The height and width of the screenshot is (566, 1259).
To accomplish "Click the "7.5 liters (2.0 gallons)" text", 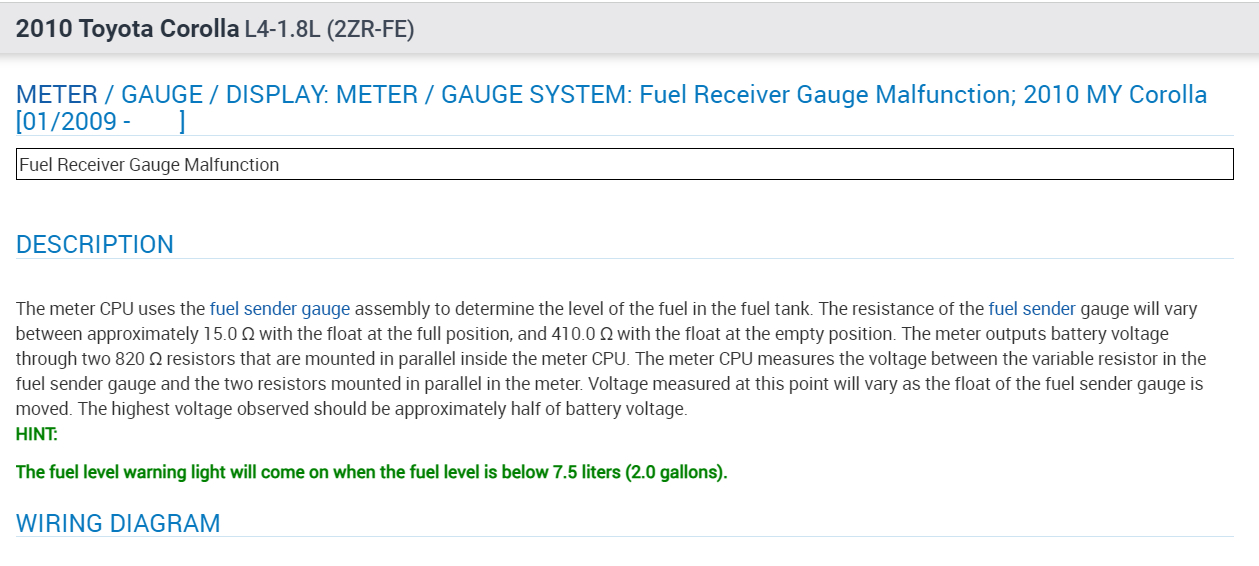I will point(639,472).
